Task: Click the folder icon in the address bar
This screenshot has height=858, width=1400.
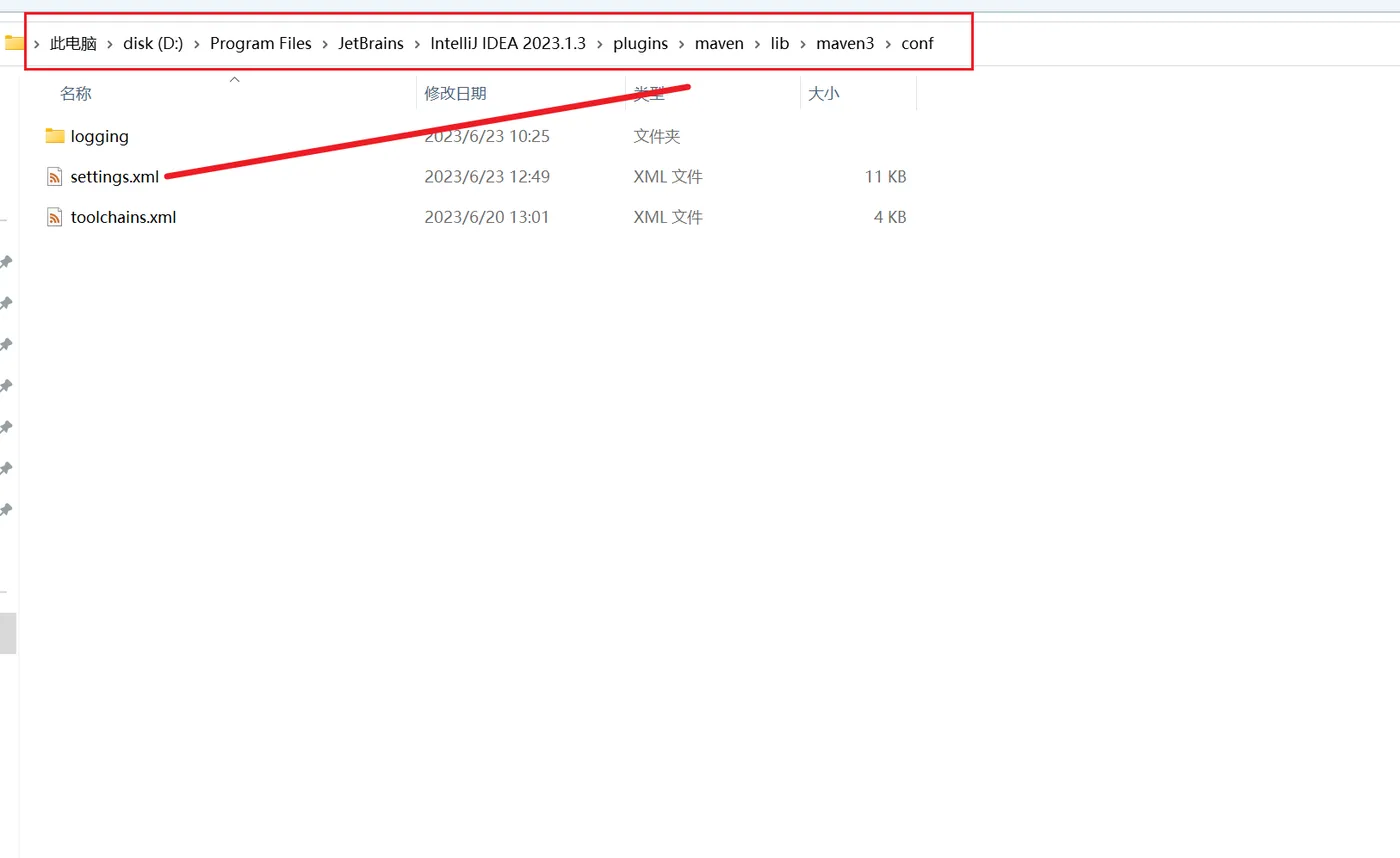Action: click(x=13, y=43)
